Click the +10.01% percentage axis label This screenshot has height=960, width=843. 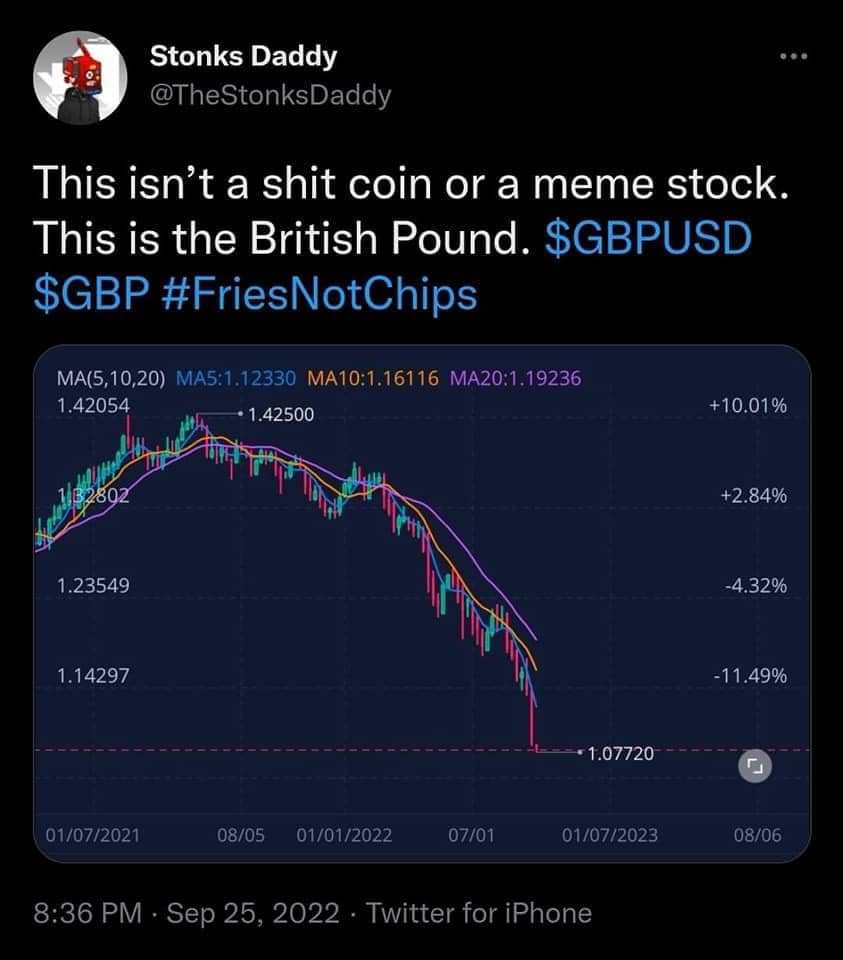(747, 406)
